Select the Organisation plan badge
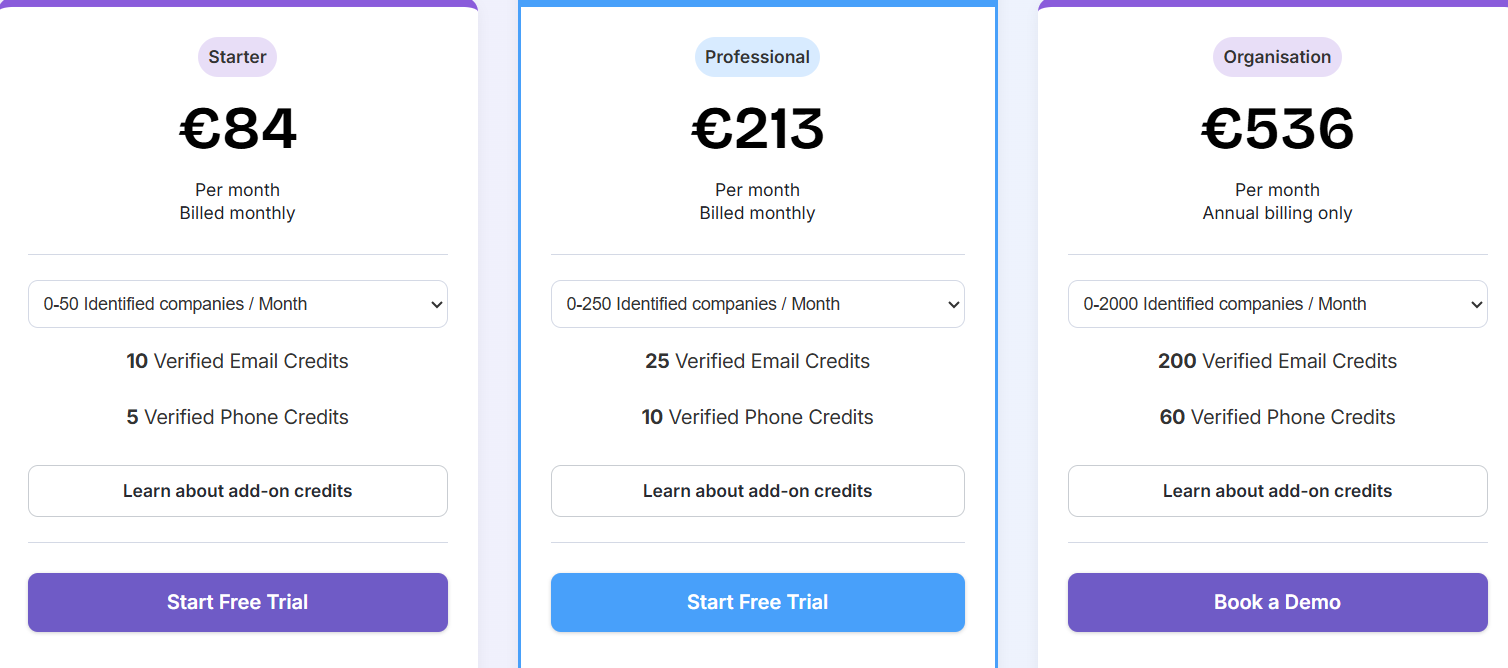1508x668 pixels. pos(1277,57)
